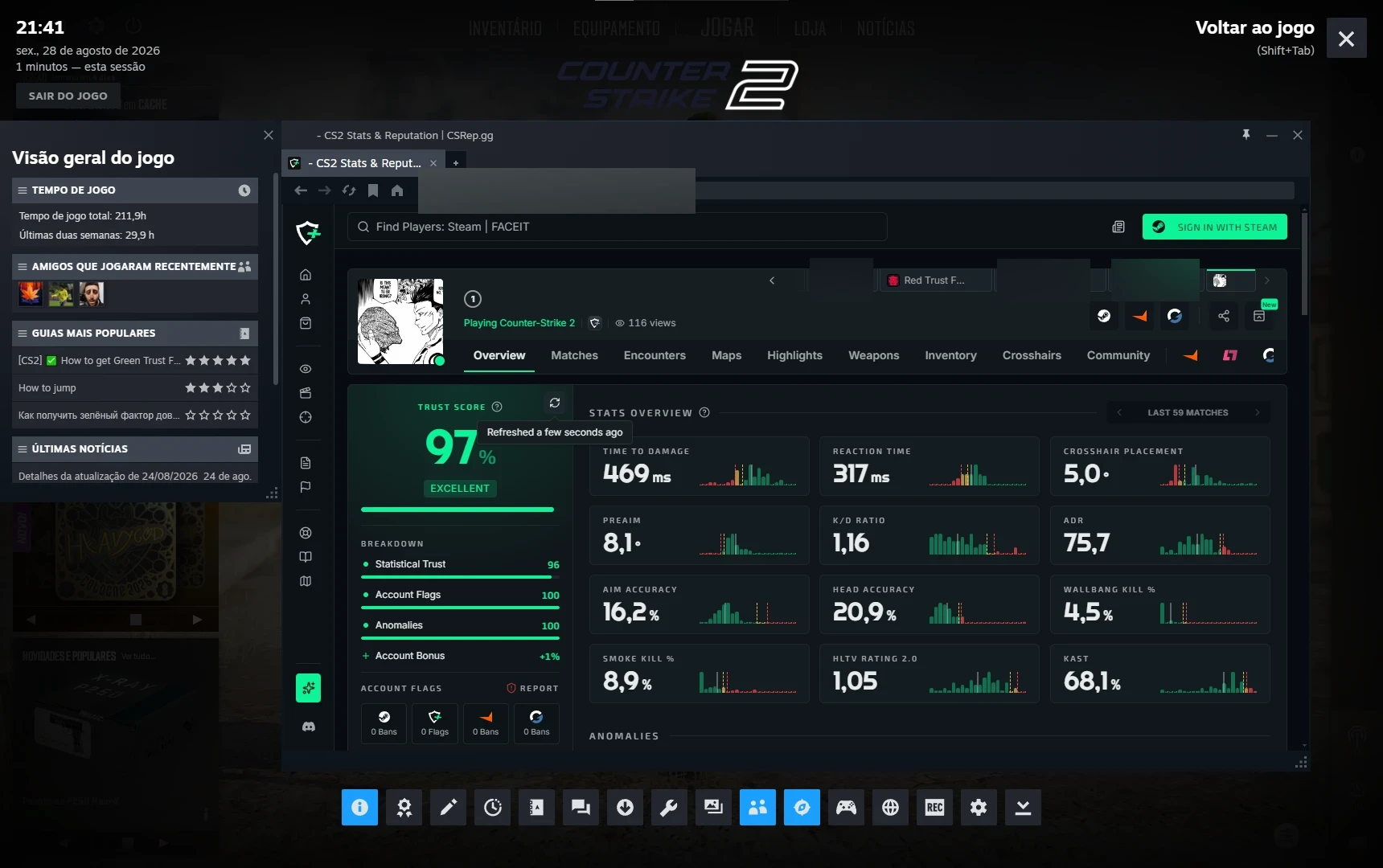Open the Steam overlay notes pencil icon
Image resolution: width=1383 pixels, height=868 pixels.
pyautogui.click(x=448, y=808)
